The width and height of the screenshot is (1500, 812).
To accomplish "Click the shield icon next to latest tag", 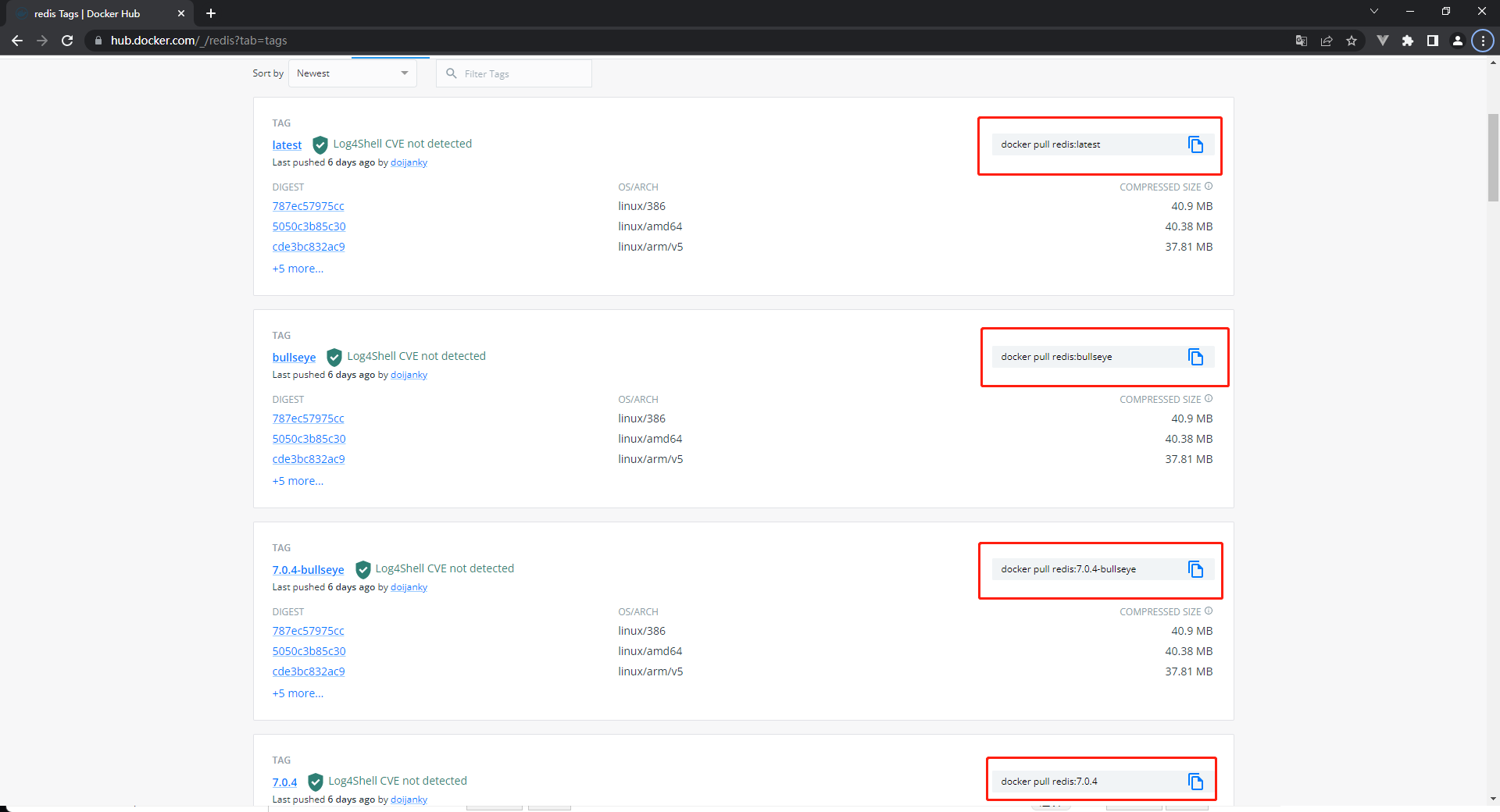I will click(320, 144).
